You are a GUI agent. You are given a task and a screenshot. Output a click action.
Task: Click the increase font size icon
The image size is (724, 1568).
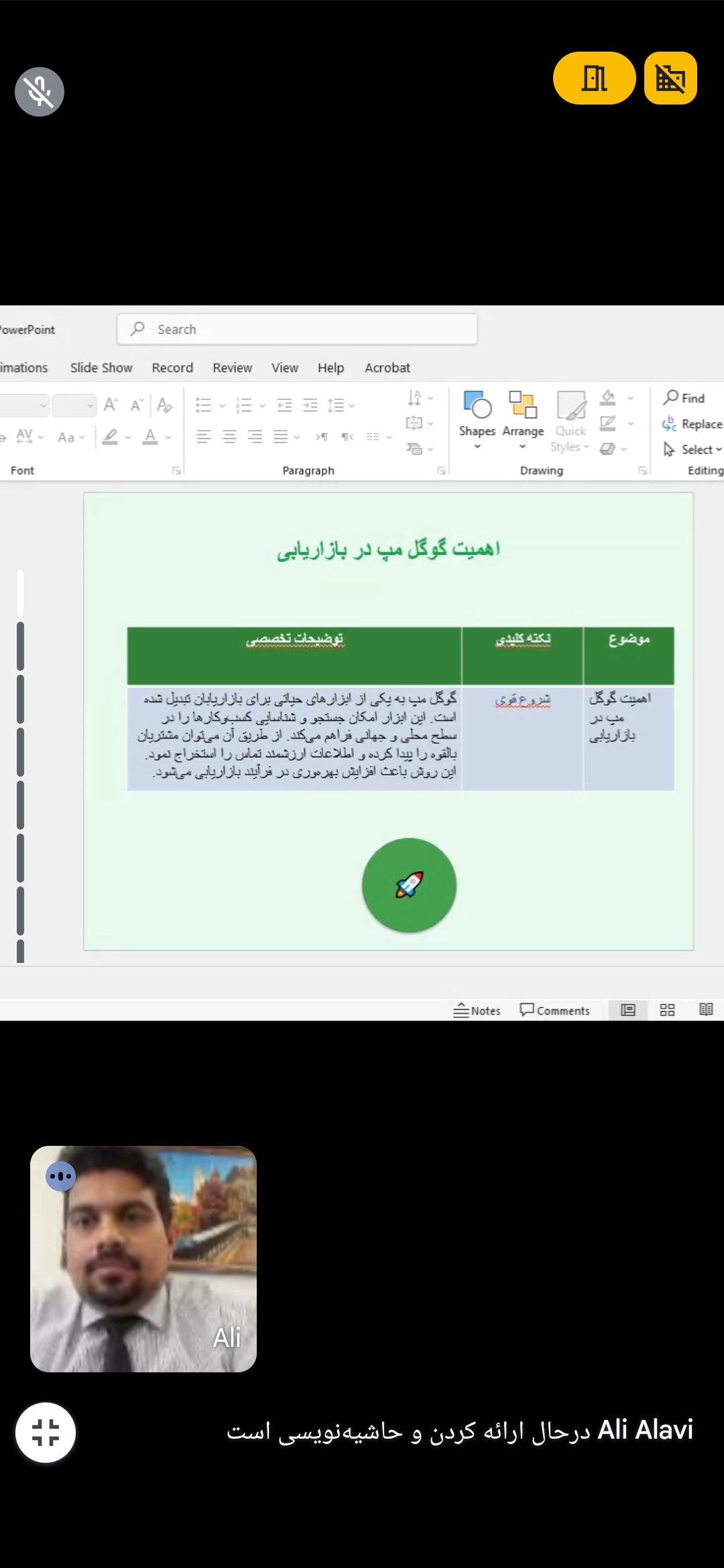point(111,405)
